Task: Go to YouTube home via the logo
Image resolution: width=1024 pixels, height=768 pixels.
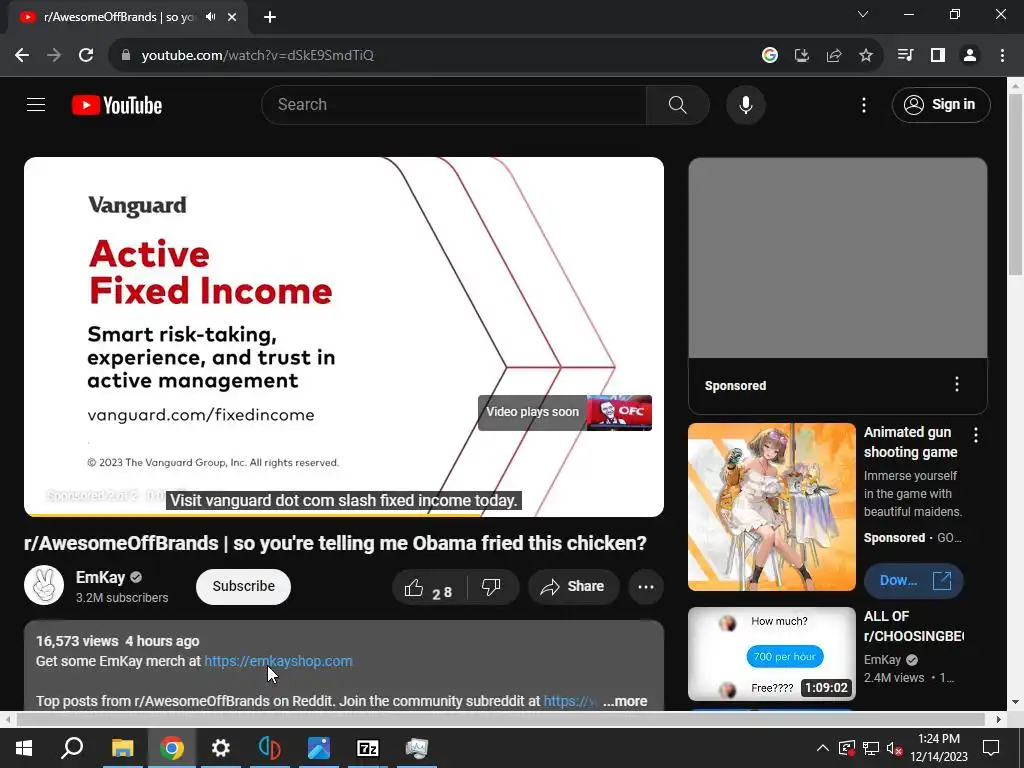Action: point(117,105)
